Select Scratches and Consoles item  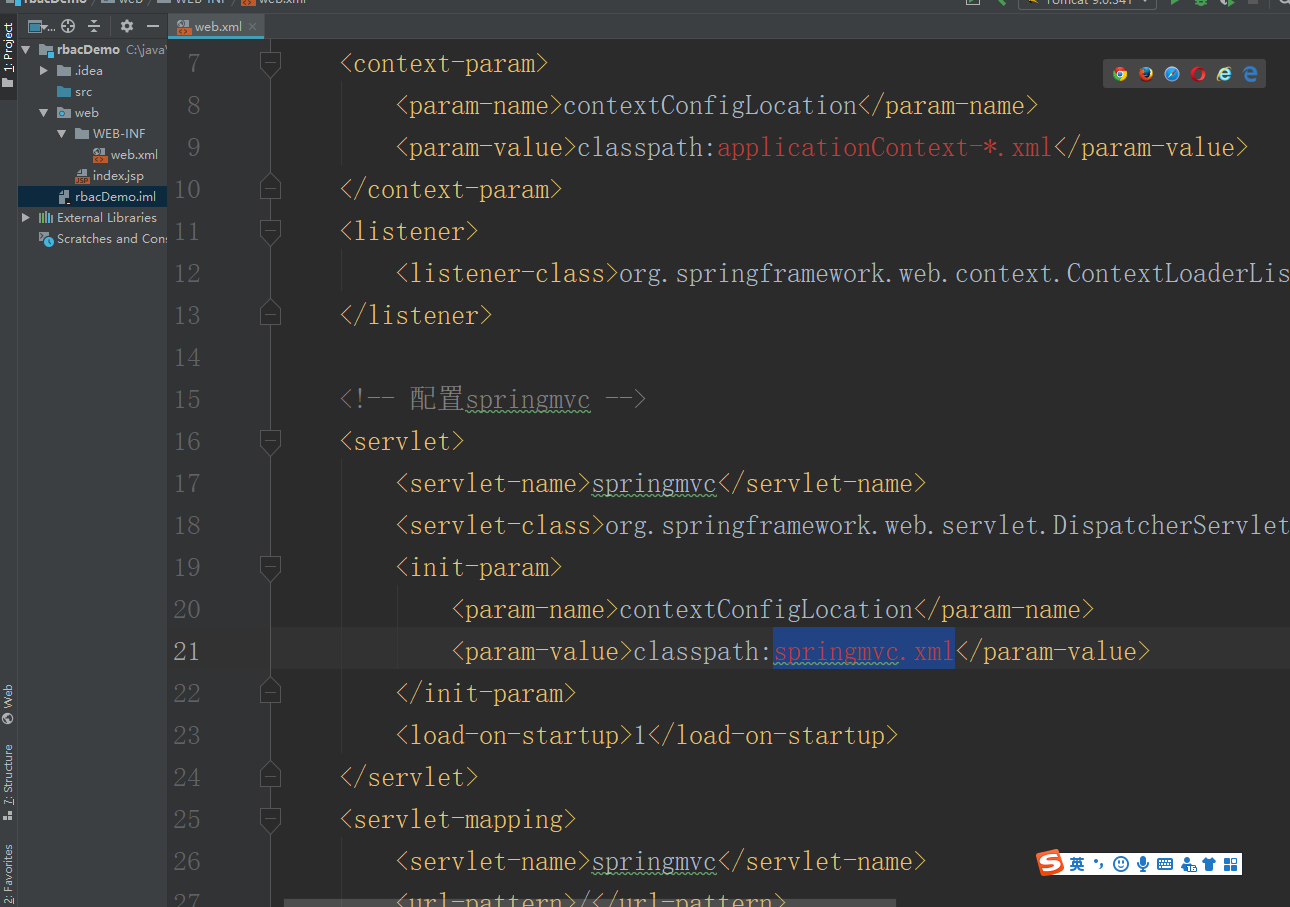click(111, 238)
